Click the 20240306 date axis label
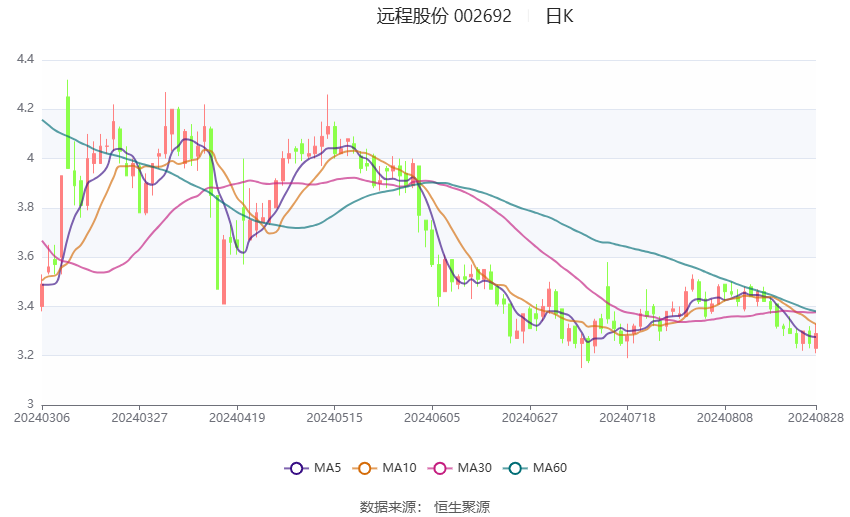 [x=42, y=418]
